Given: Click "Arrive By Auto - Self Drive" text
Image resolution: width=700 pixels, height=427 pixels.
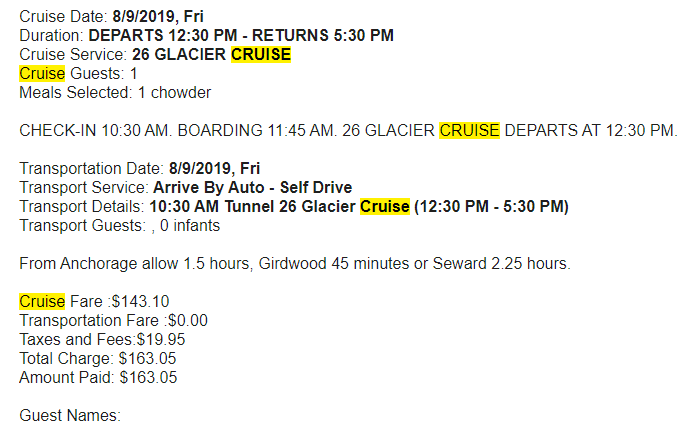Looking at the screenshot, I should point(252,188).
